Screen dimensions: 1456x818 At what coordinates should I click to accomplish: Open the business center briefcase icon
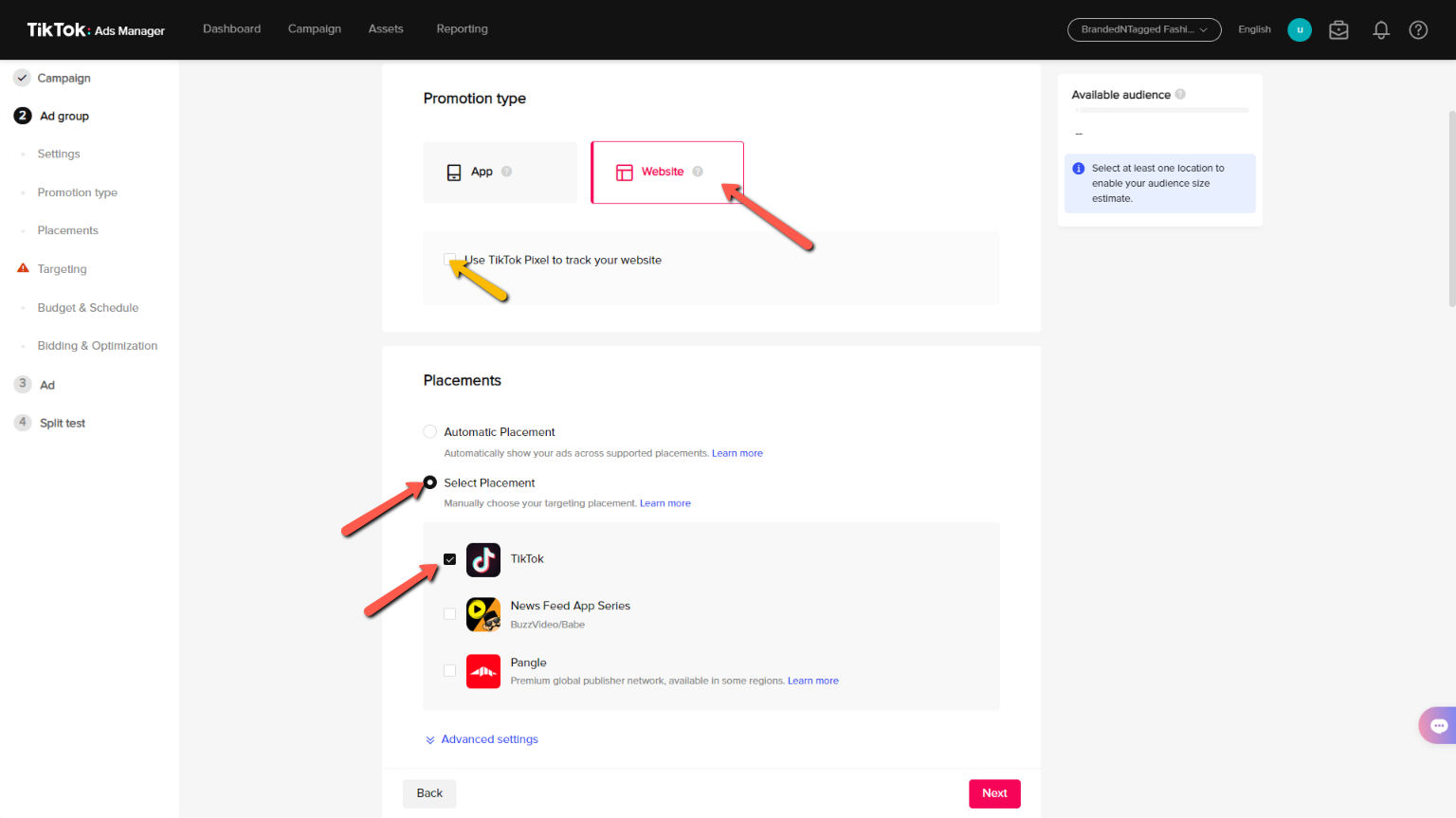(x=1338, y=30)
